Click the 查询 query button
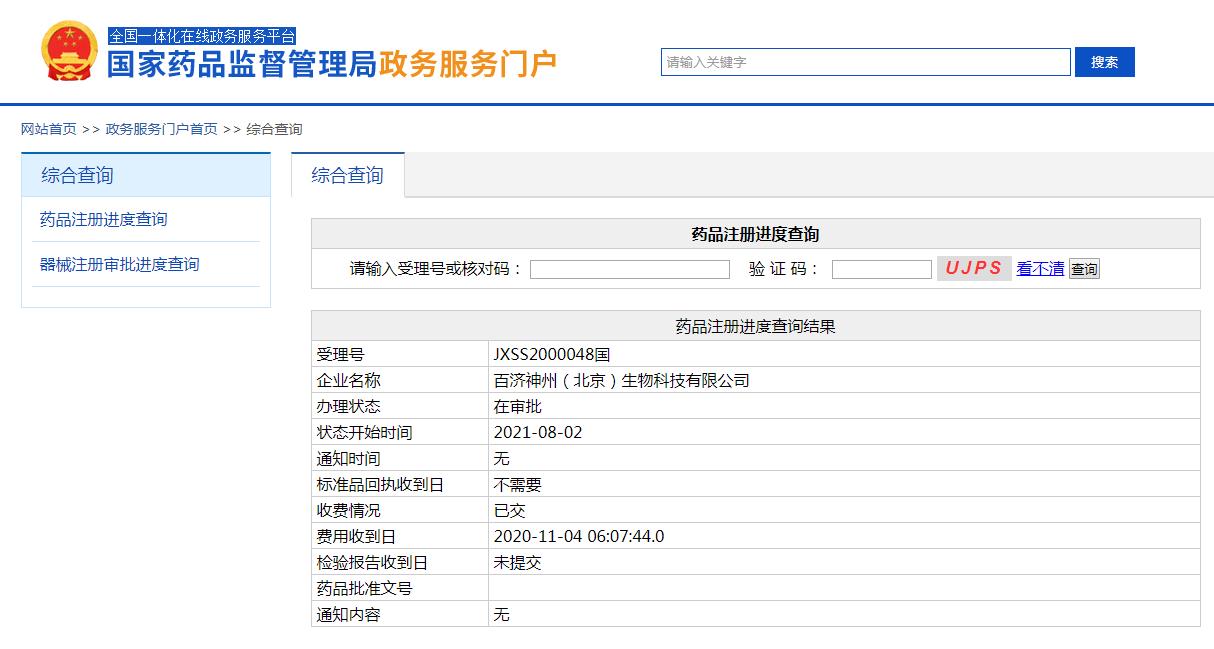Screen dimensions: 1214x649 pyautogui.click(x=1083, y=268)
